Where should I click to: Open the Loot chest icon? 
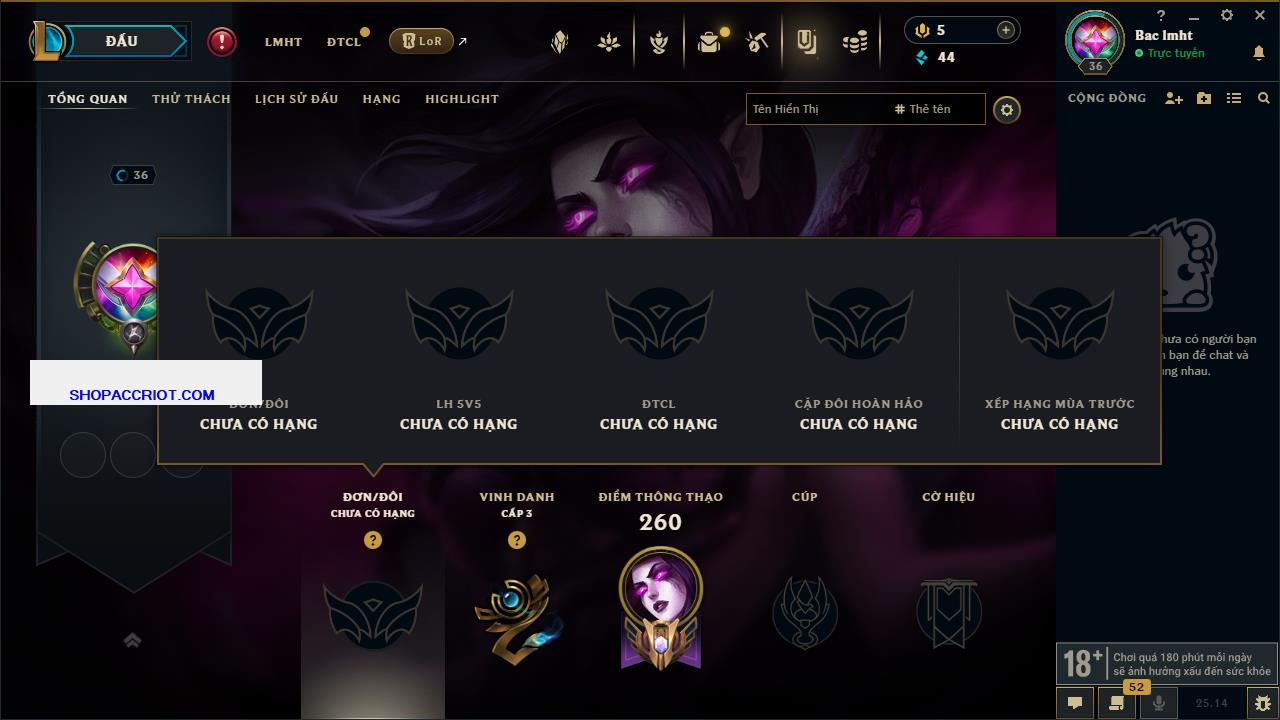click(710, 42)
